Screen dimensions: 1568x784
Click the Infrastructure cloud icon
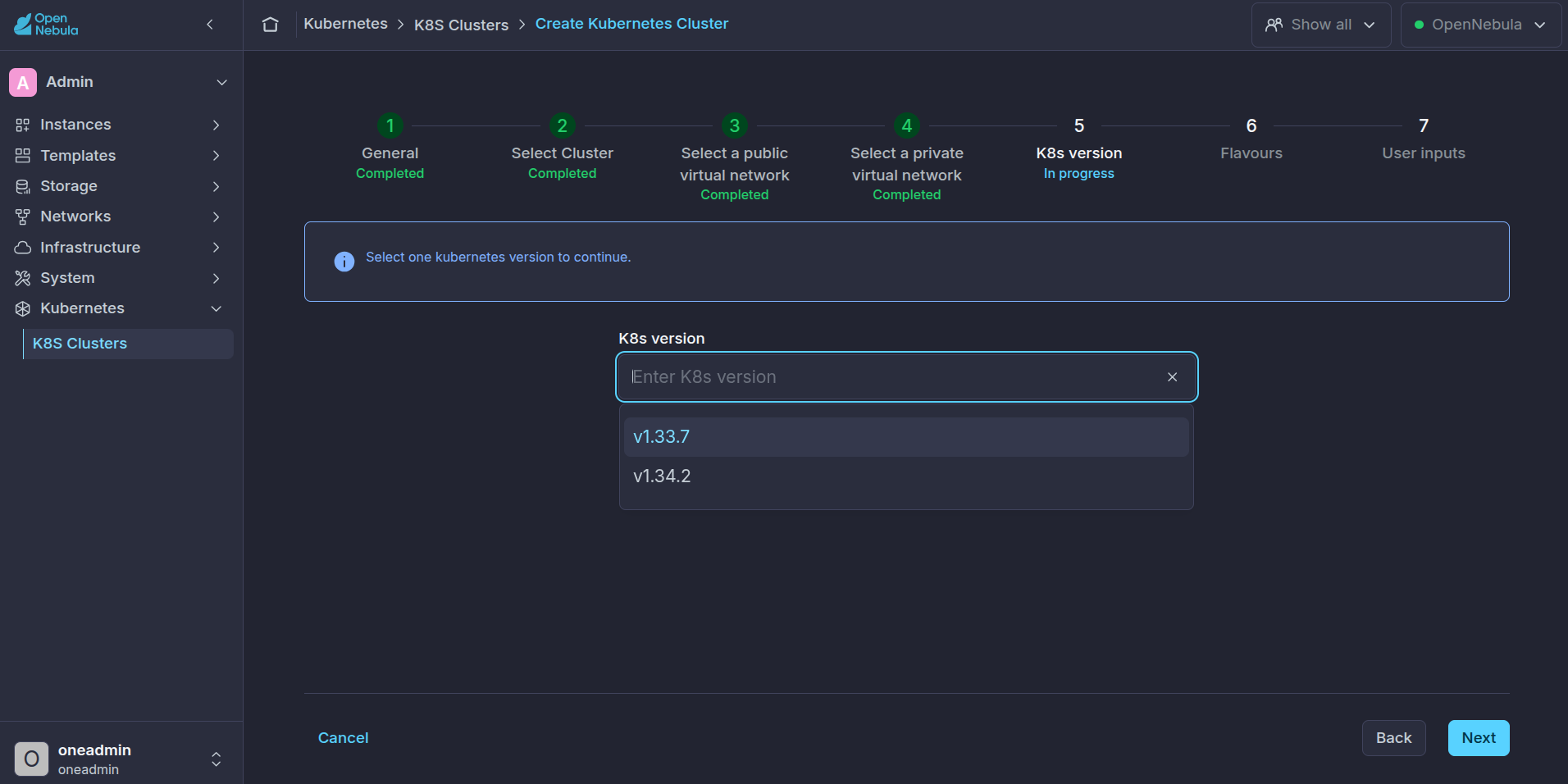(23, 248)
